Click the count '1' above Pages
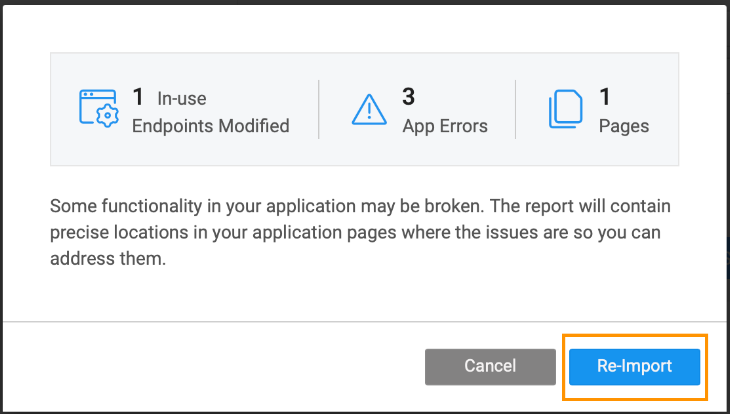 coord(604,97)
